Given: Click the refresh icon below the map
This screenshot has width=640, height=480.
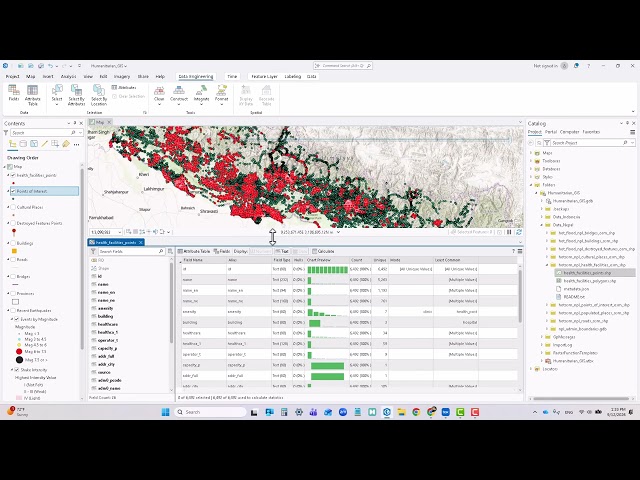Looking at the screenshot, I should [x=519, y=232].
